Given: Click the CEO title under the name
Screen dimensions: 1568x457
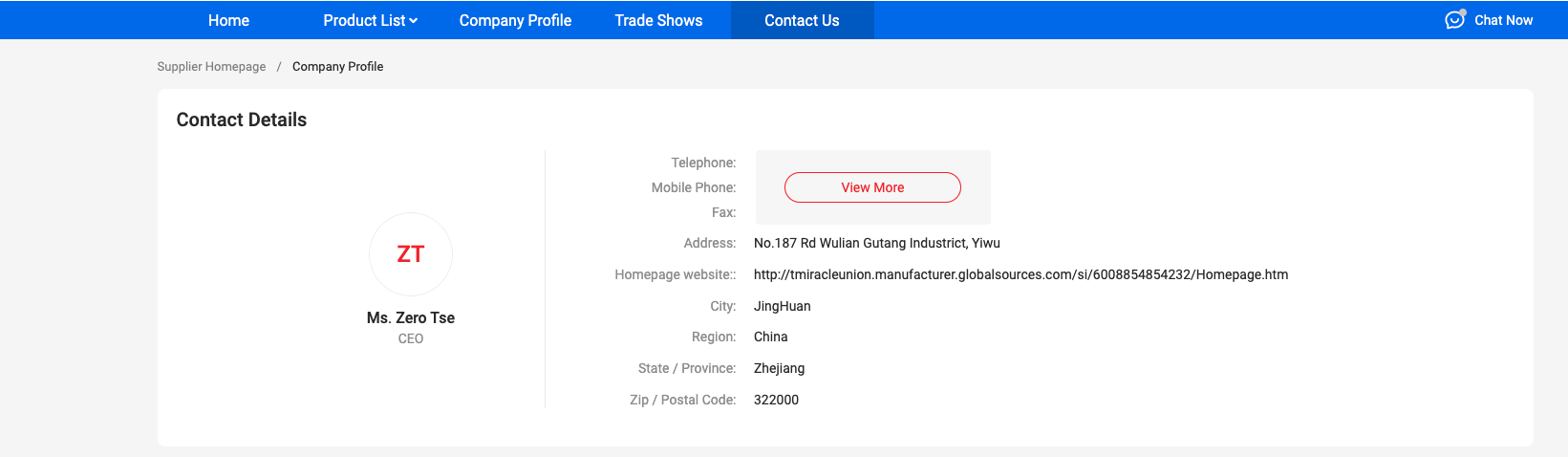Looking at the screenshot, I should pos(411,339).
